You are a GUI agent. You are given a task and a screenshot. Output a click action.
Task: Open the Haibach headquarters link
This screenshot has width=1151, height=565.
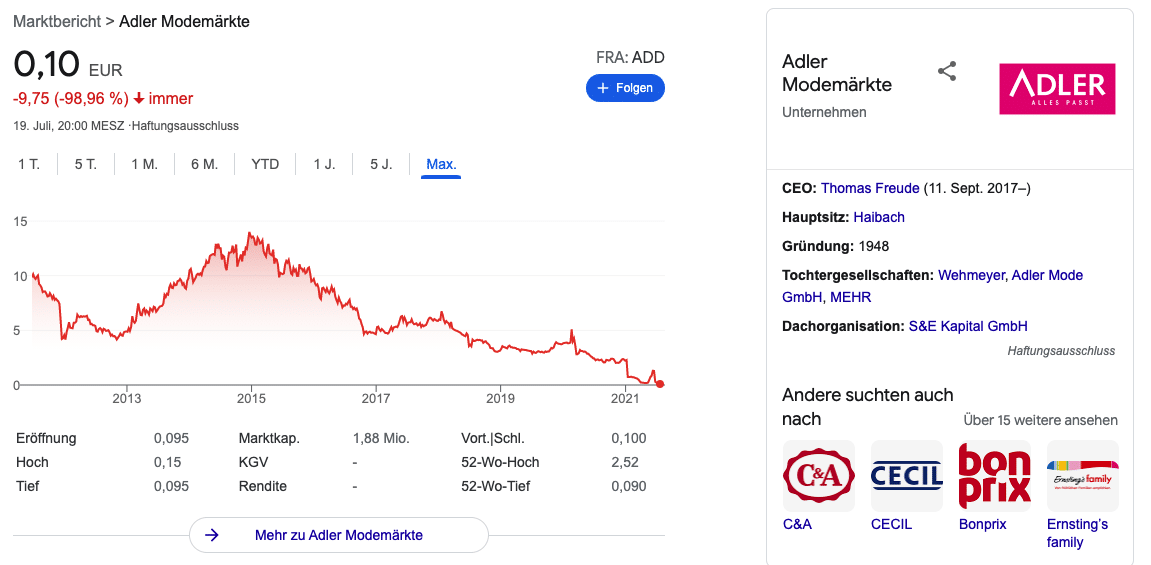coord(879,217)
